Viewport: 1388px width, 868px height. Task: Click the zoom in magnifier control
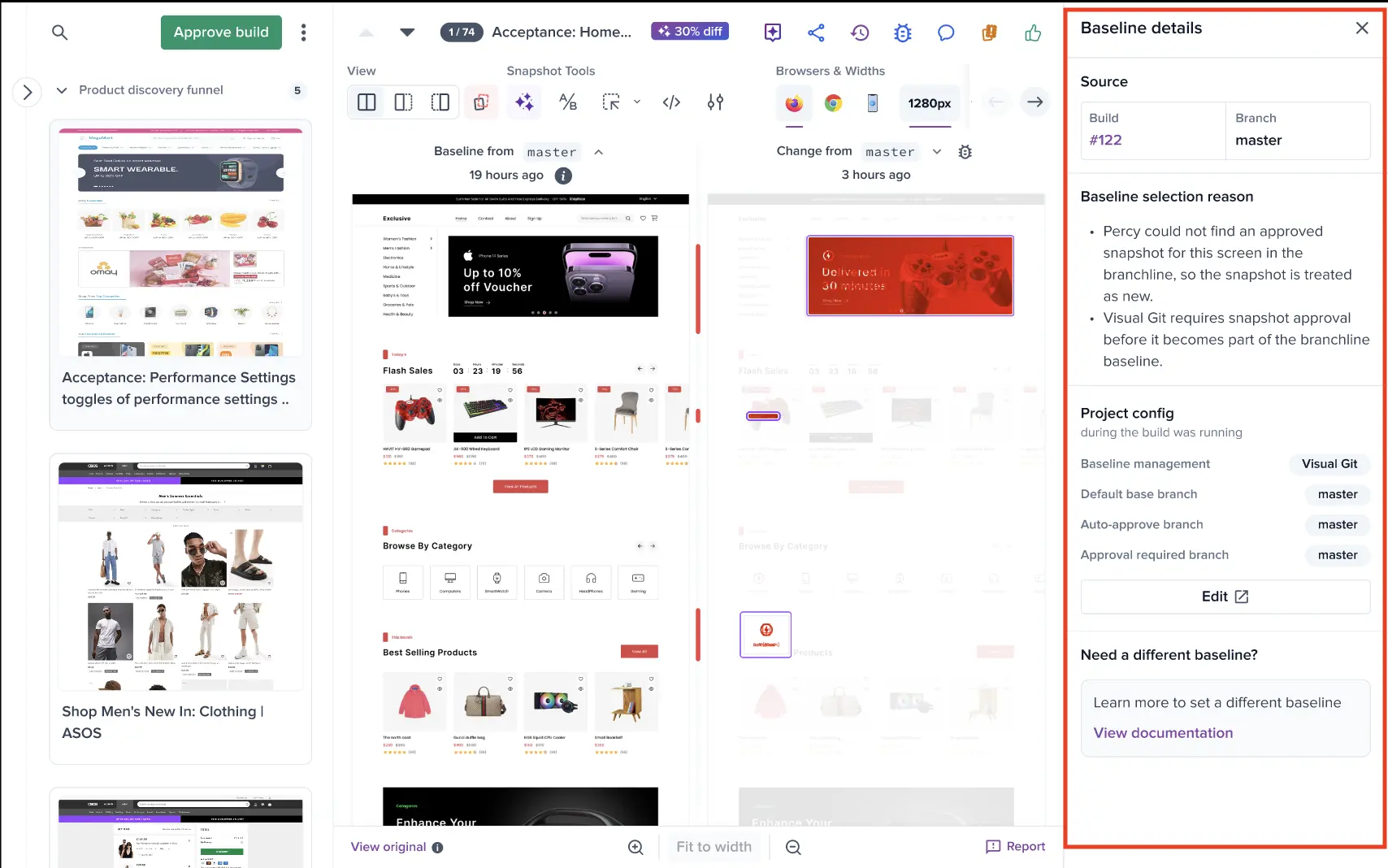635,847
